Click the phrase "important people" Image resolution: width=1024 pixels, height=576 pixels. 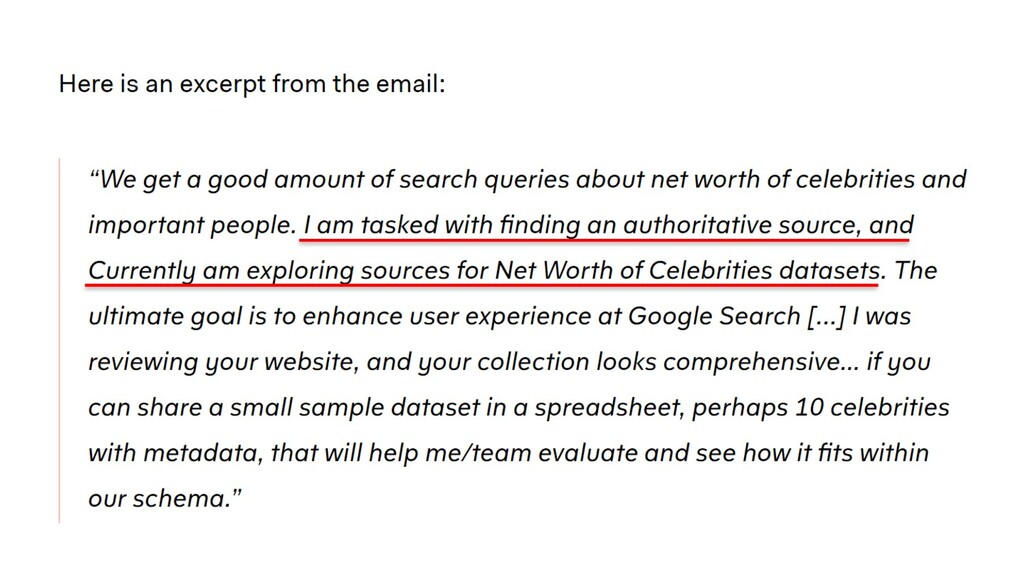(x=189, y=226)
